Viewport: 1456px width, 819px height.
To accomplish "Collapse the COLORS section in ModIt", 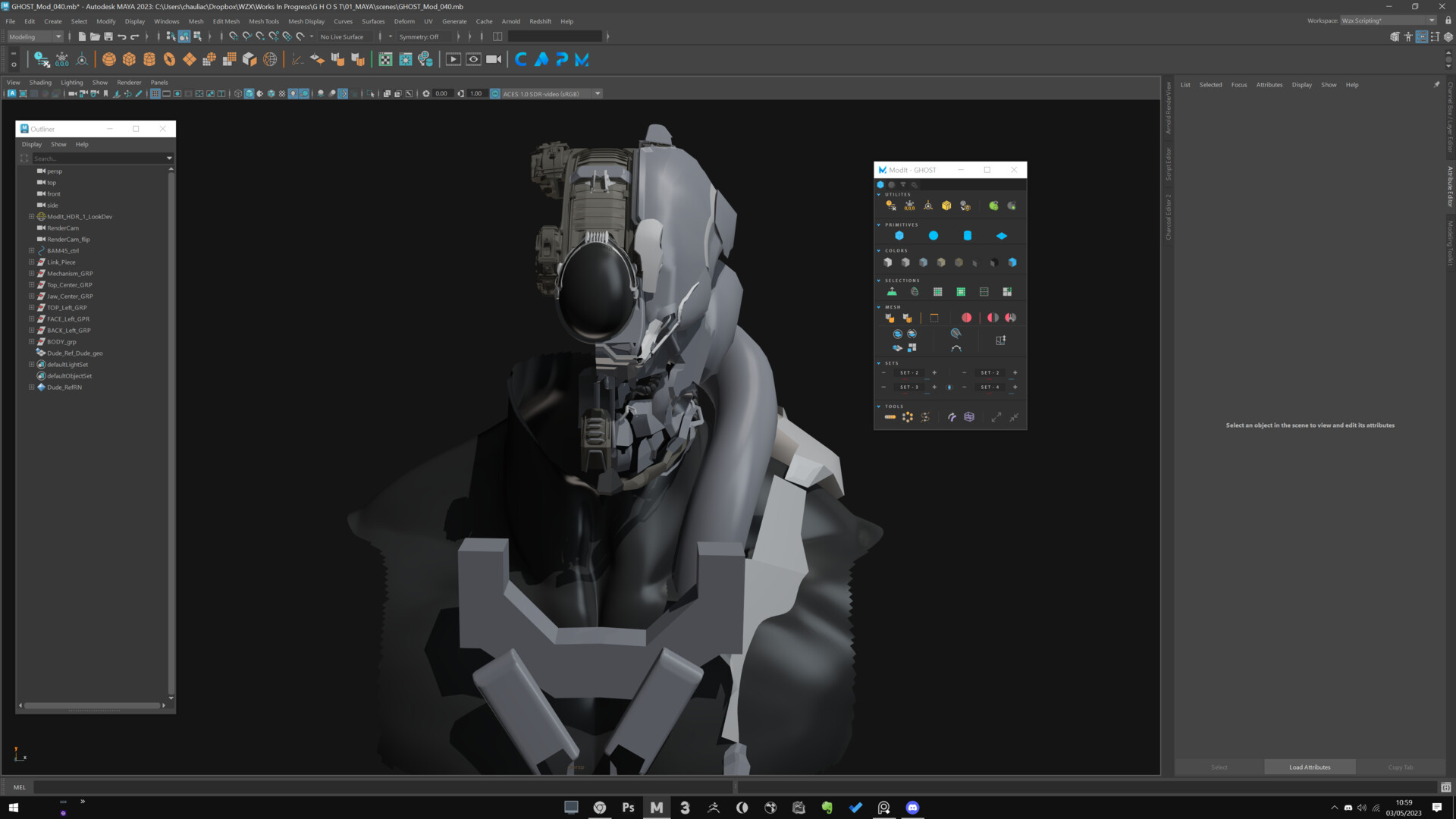I will point(878,250).
